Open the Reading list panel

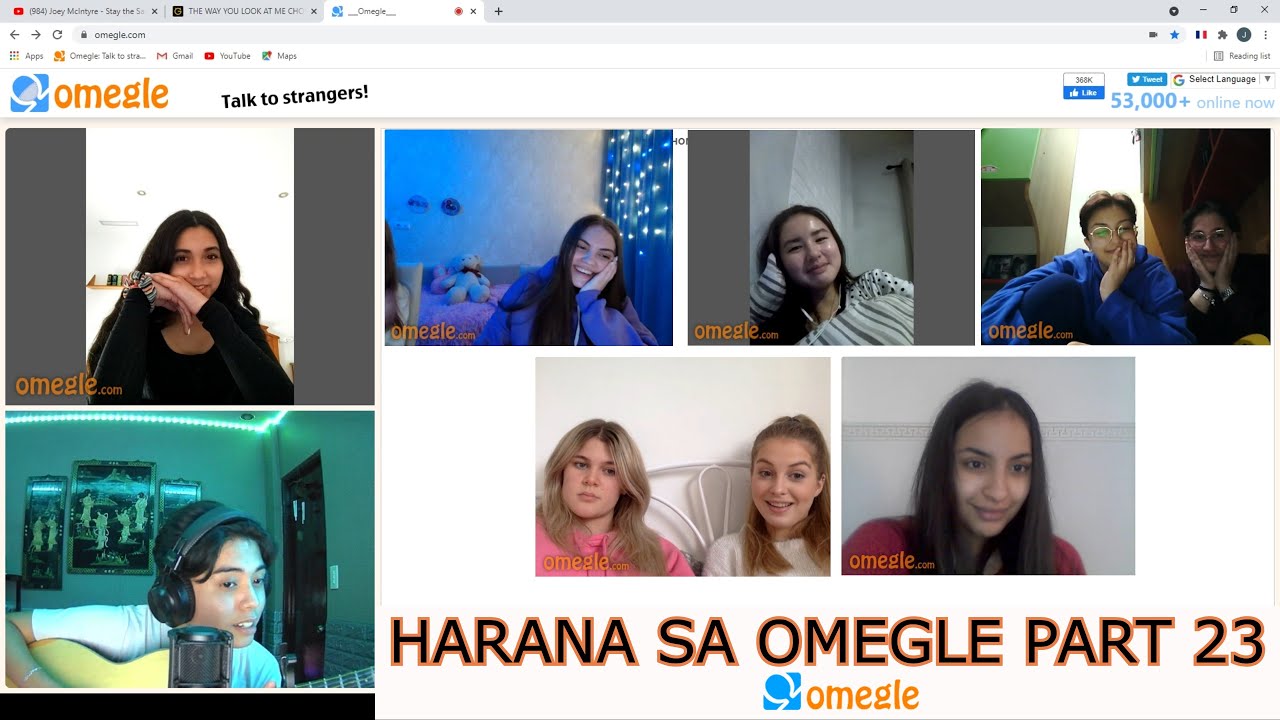(1241, 56)
